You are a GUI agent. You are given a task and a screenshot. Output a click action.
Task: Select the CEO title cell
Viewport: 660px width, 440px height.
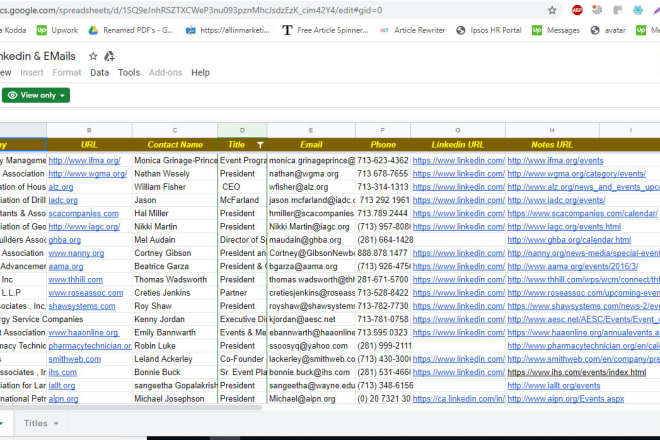click(x=242, y=187)
